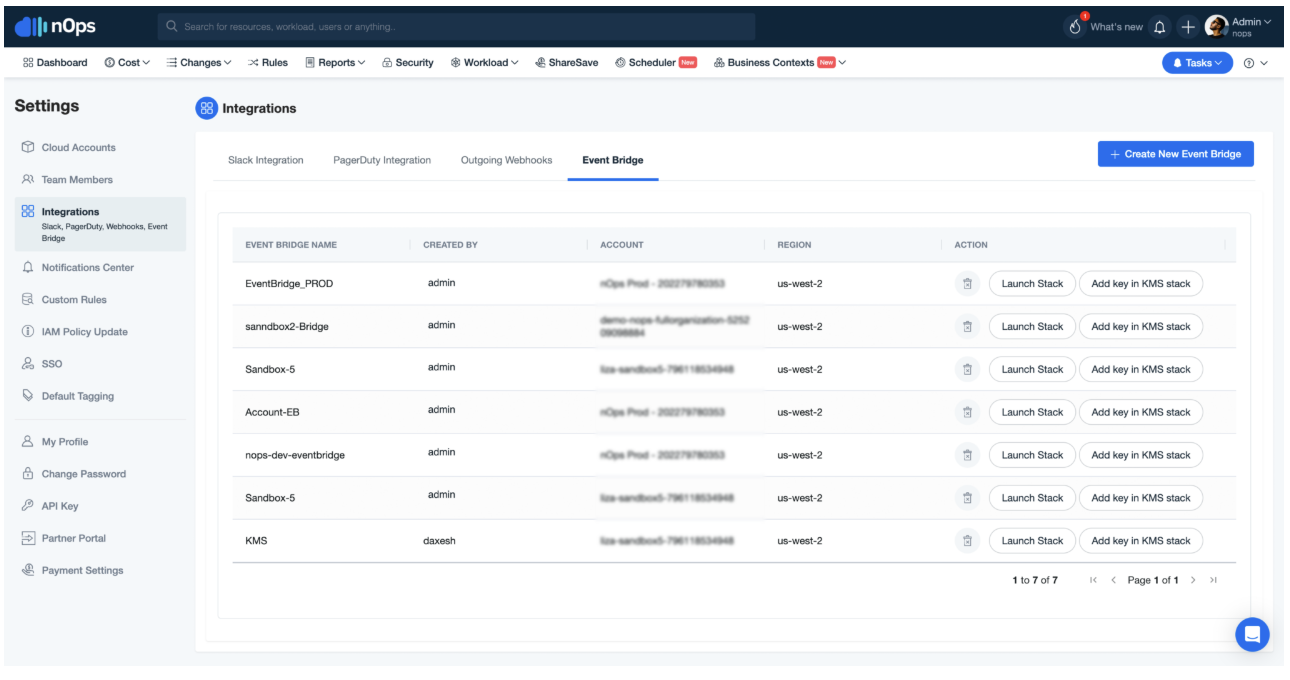Delete the EventBridge_PROD row
1290x680 pixels.
click(x=967, y=284)
